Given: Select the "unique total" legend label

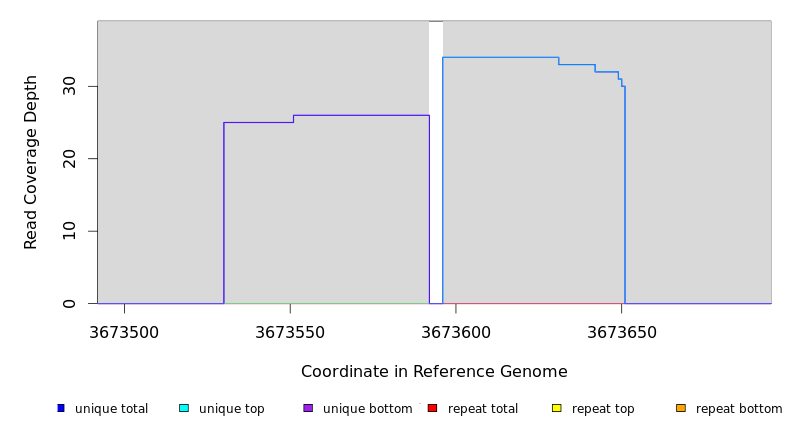Looking at the screenshot, I should pyautogui.click(x=111, y=409).
